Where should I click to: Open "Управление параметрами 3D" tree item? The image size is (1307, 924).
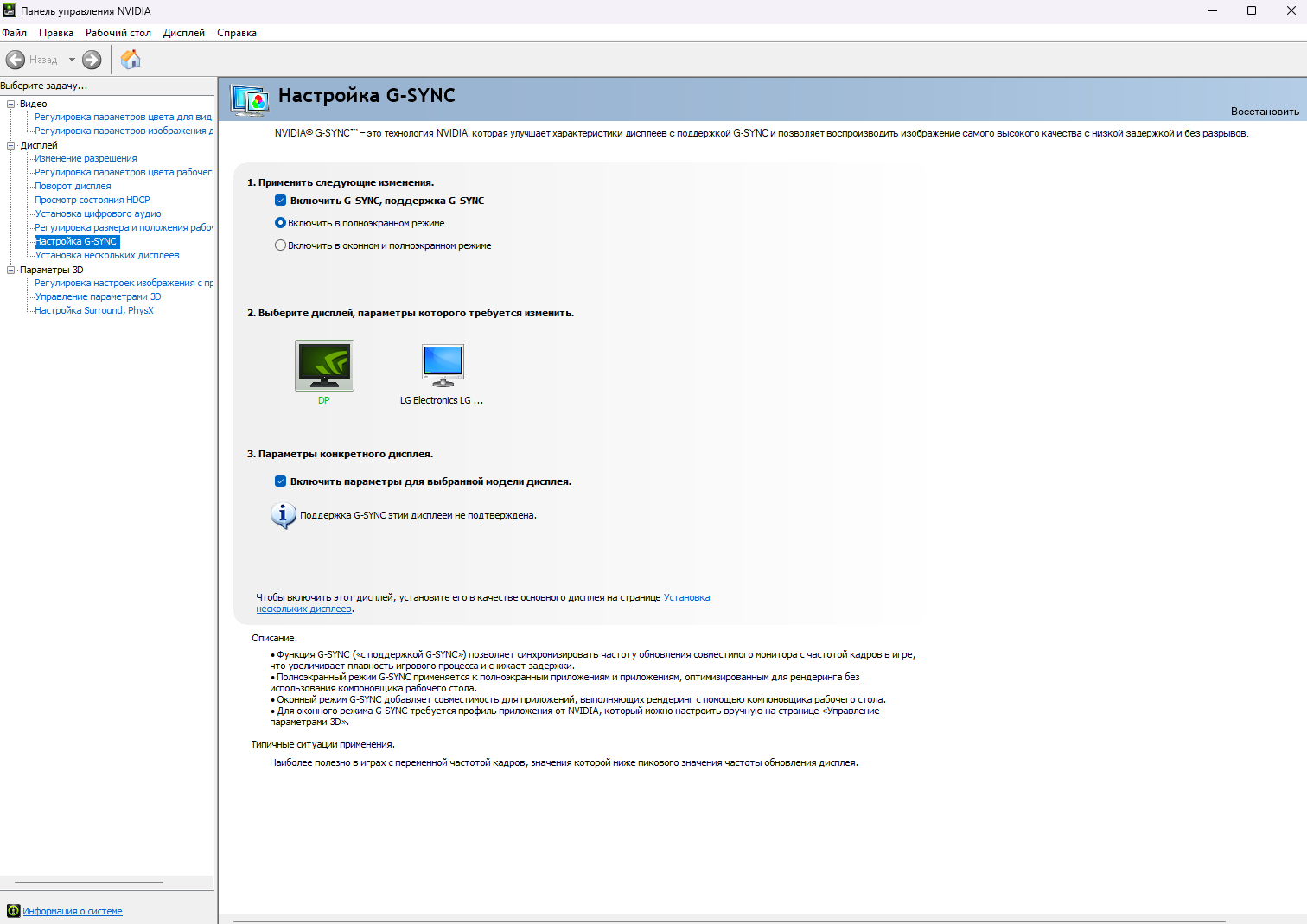tap(98, 296)
